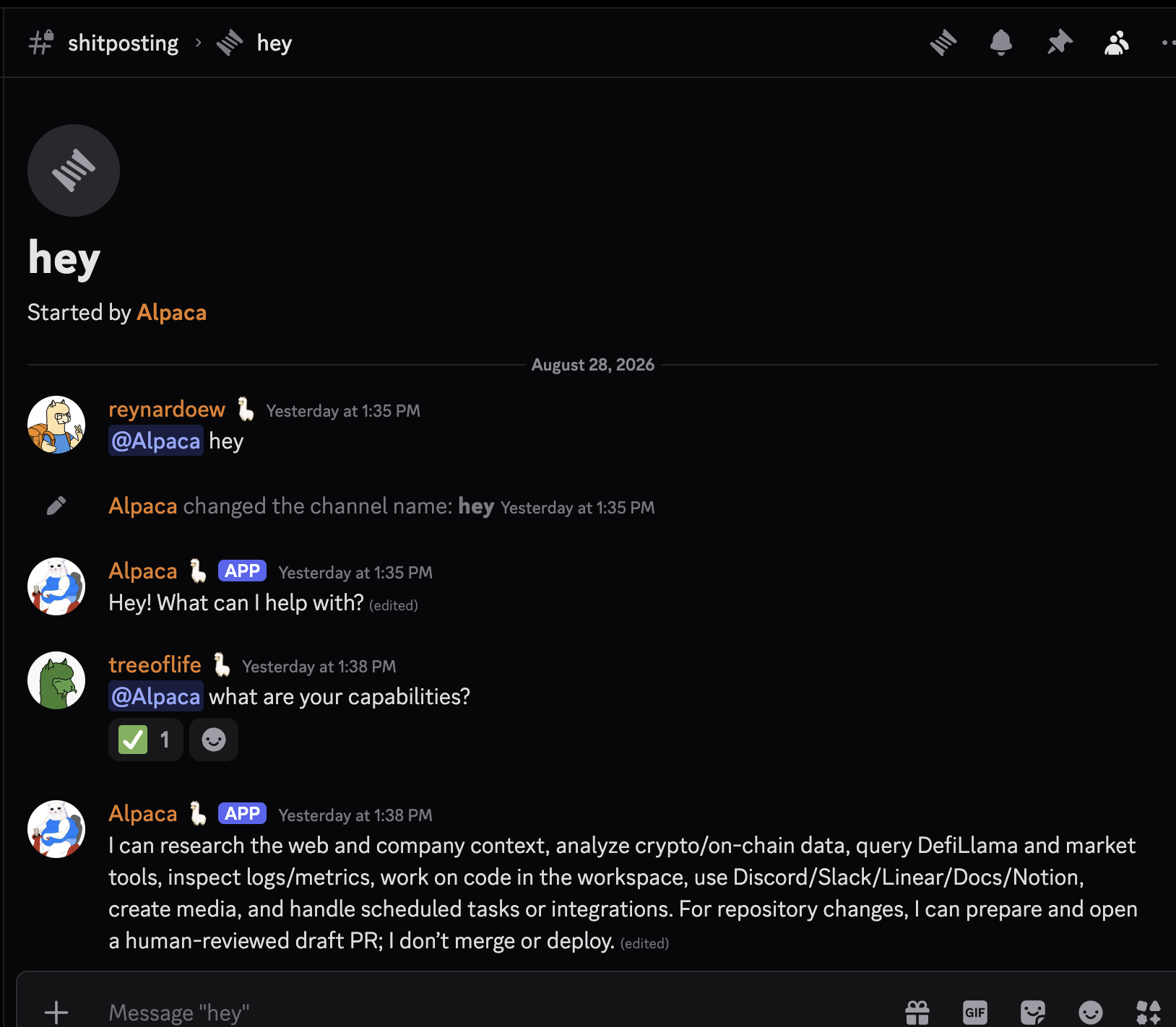Viewport: 1176px width, 1027px height.
Task: Go to shitposting channel breadcrumb
Action: pyautogui.click(x=123, y=43)
